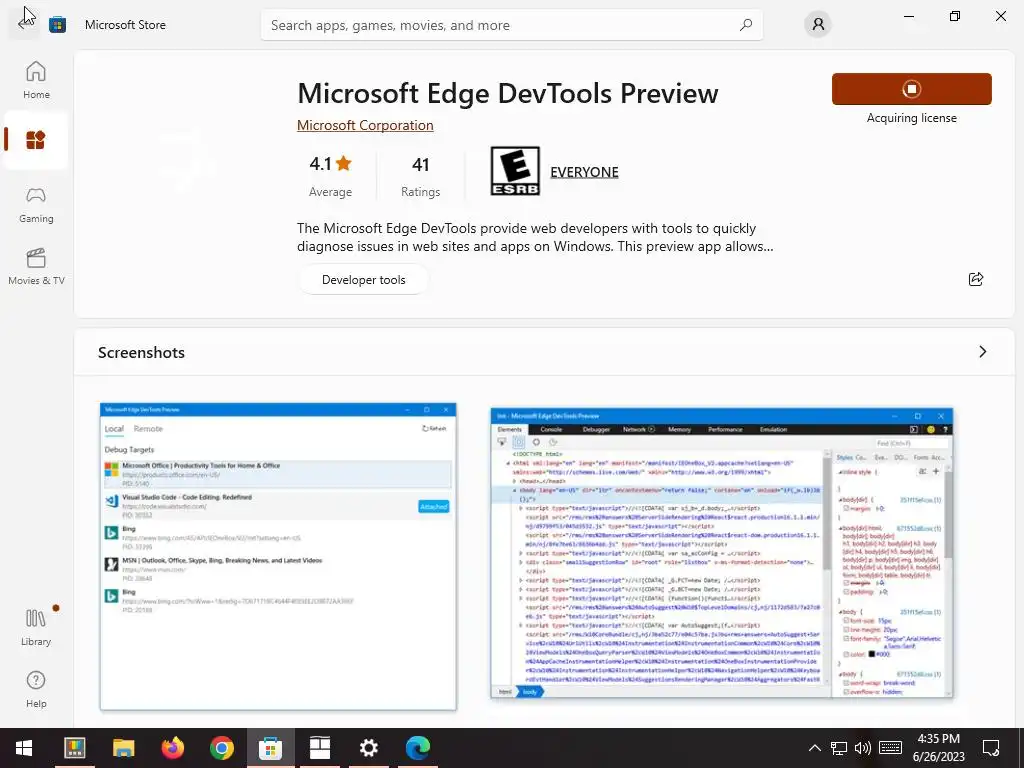Screen dimensions: 1024x768
Task: Launch Microsoft Edge from the taskbar
Action: click(x=417, y=748)
